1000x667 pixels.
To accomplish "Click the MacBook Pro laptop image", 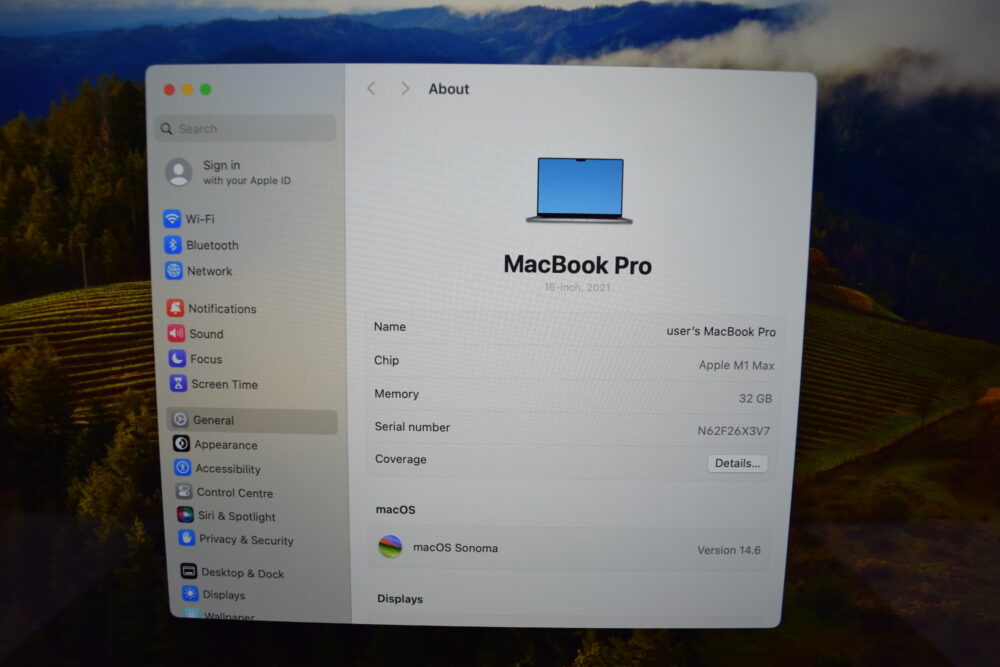I will tap(579, 190).
